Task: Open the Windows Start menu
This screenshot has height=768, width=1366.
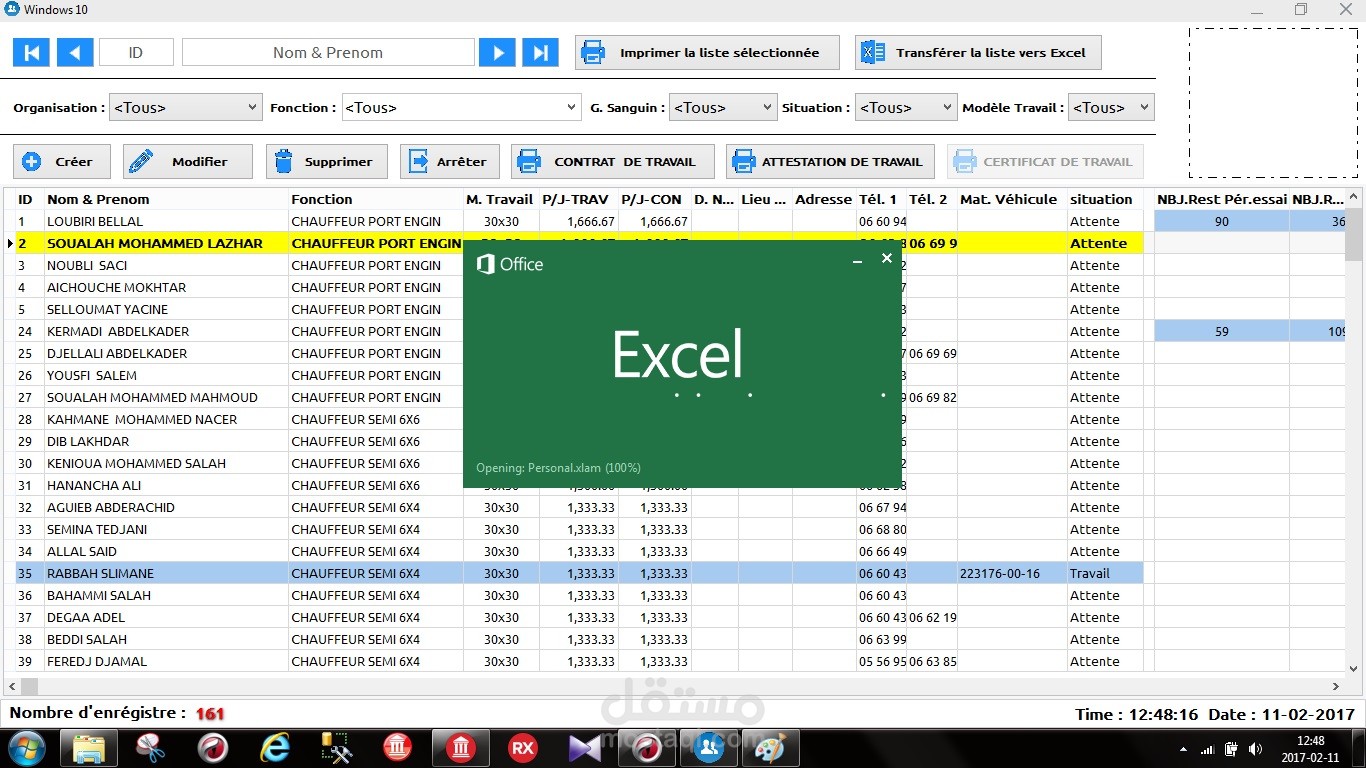Action: tap(26, 748)
